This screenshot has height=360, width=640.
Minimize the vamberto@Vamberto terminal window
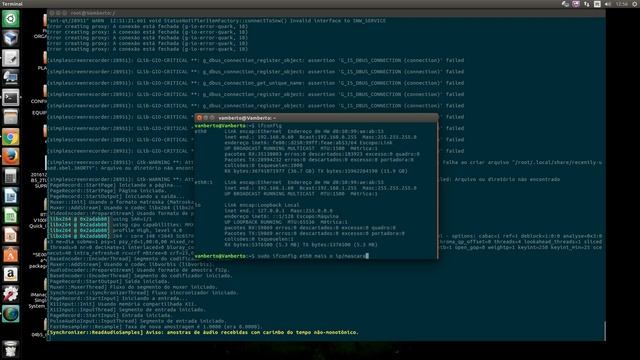(206, 118)
